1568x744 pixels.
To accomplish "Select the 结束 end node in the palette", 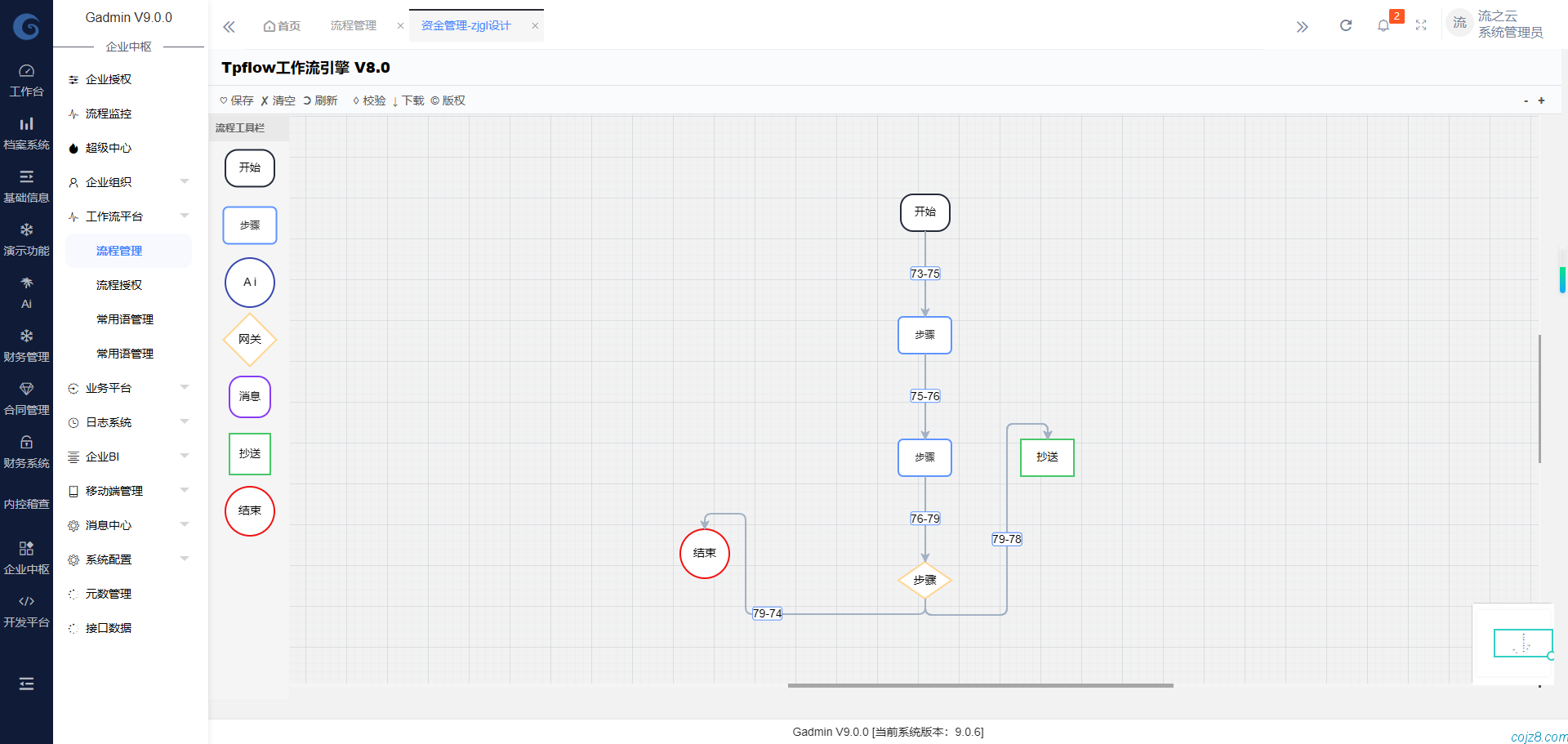I will [250, 511].
